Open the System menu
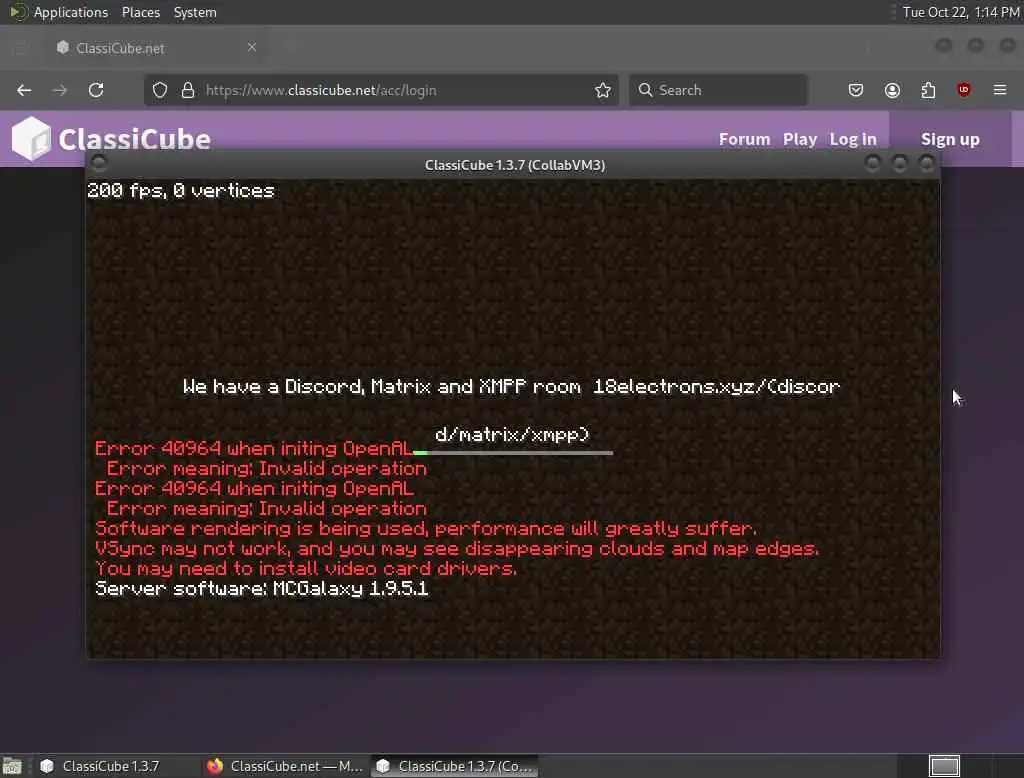The image size is (1024, 778). 195,12
